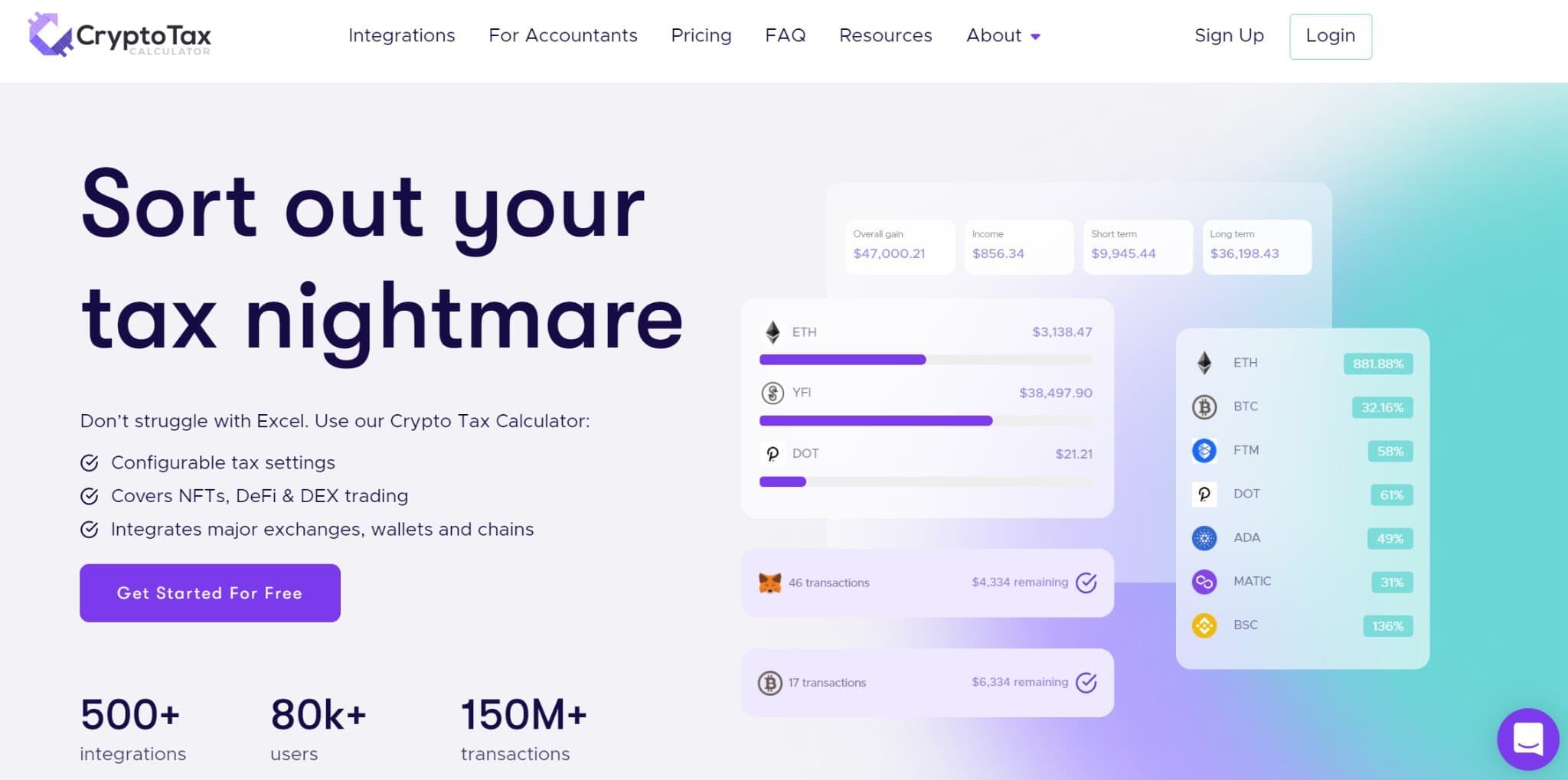This screenshot has width=1568, height=780.
Task: Click the $21.21 DOT value
Action: click(x=1074, y=454)
